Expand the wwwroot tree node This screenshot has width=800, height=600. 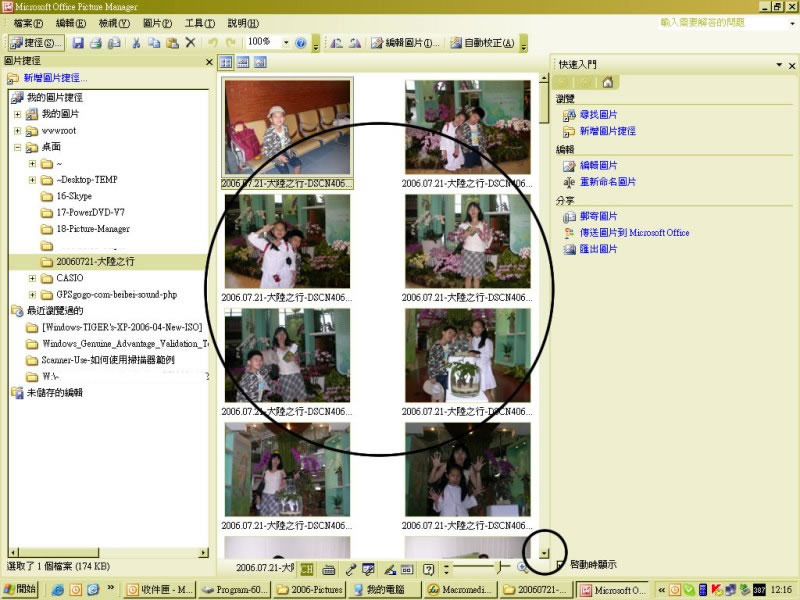(x=17, y=131)
